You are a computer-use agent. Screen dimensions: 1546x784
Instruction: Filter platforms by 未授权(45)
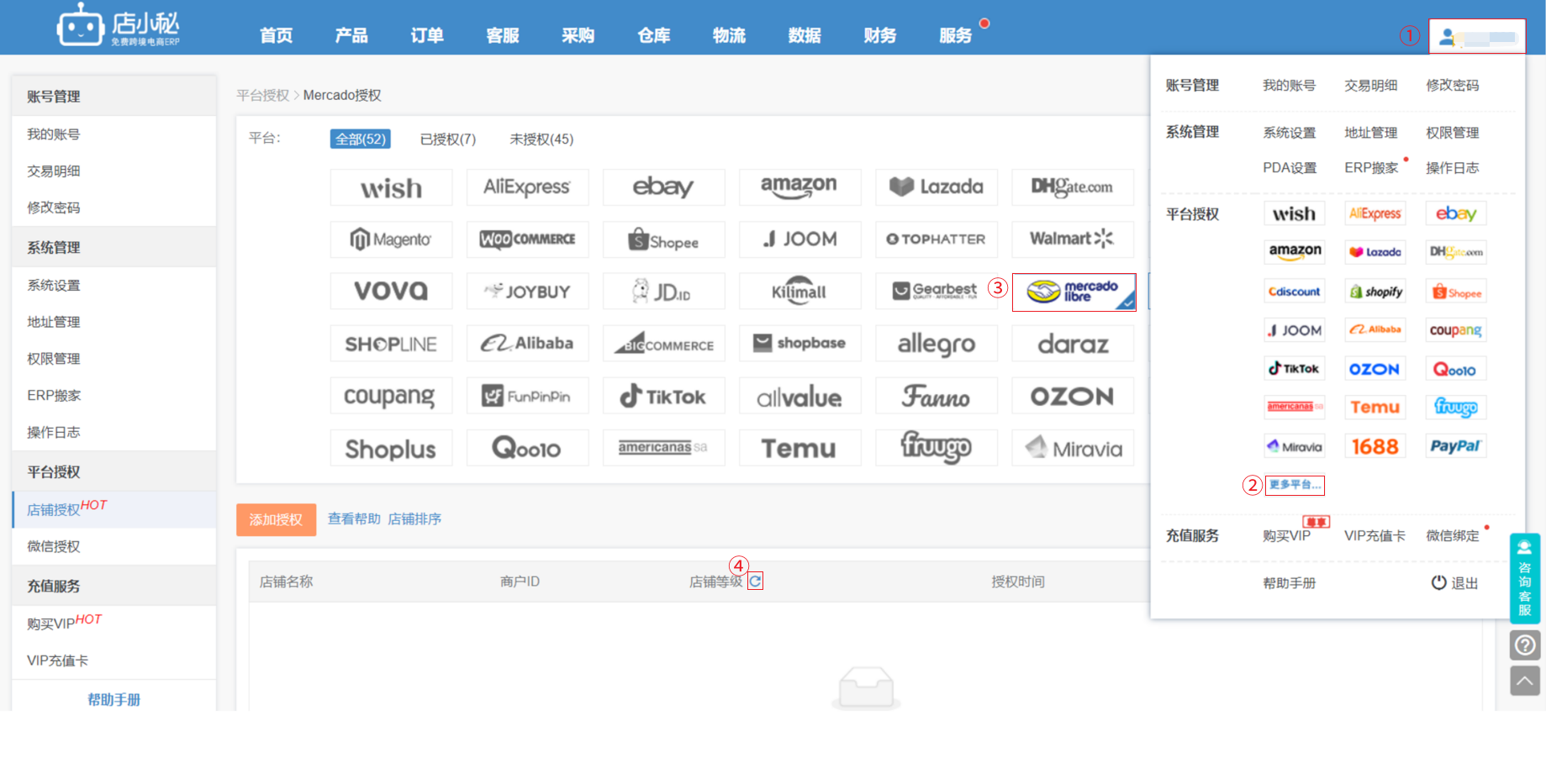541,139
